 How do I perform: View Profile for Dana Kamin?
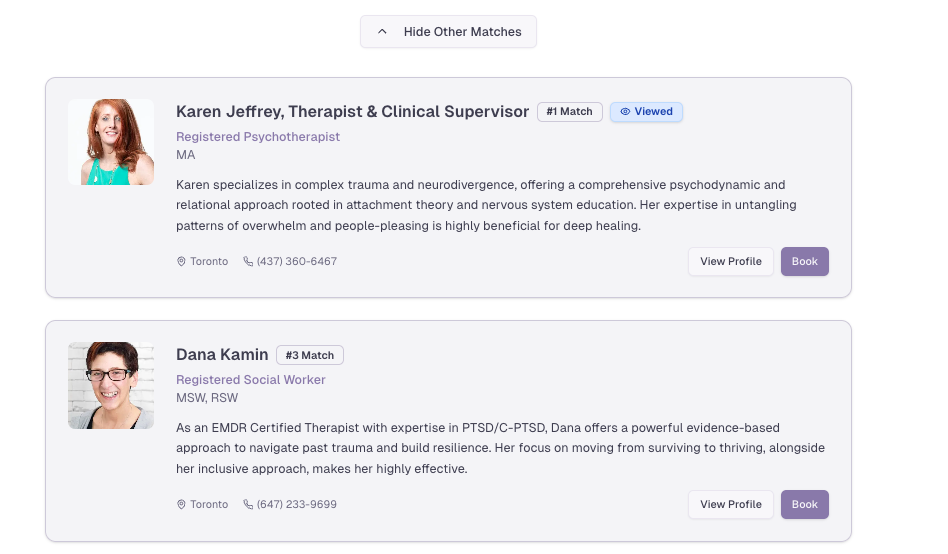[x=730, y=505]
